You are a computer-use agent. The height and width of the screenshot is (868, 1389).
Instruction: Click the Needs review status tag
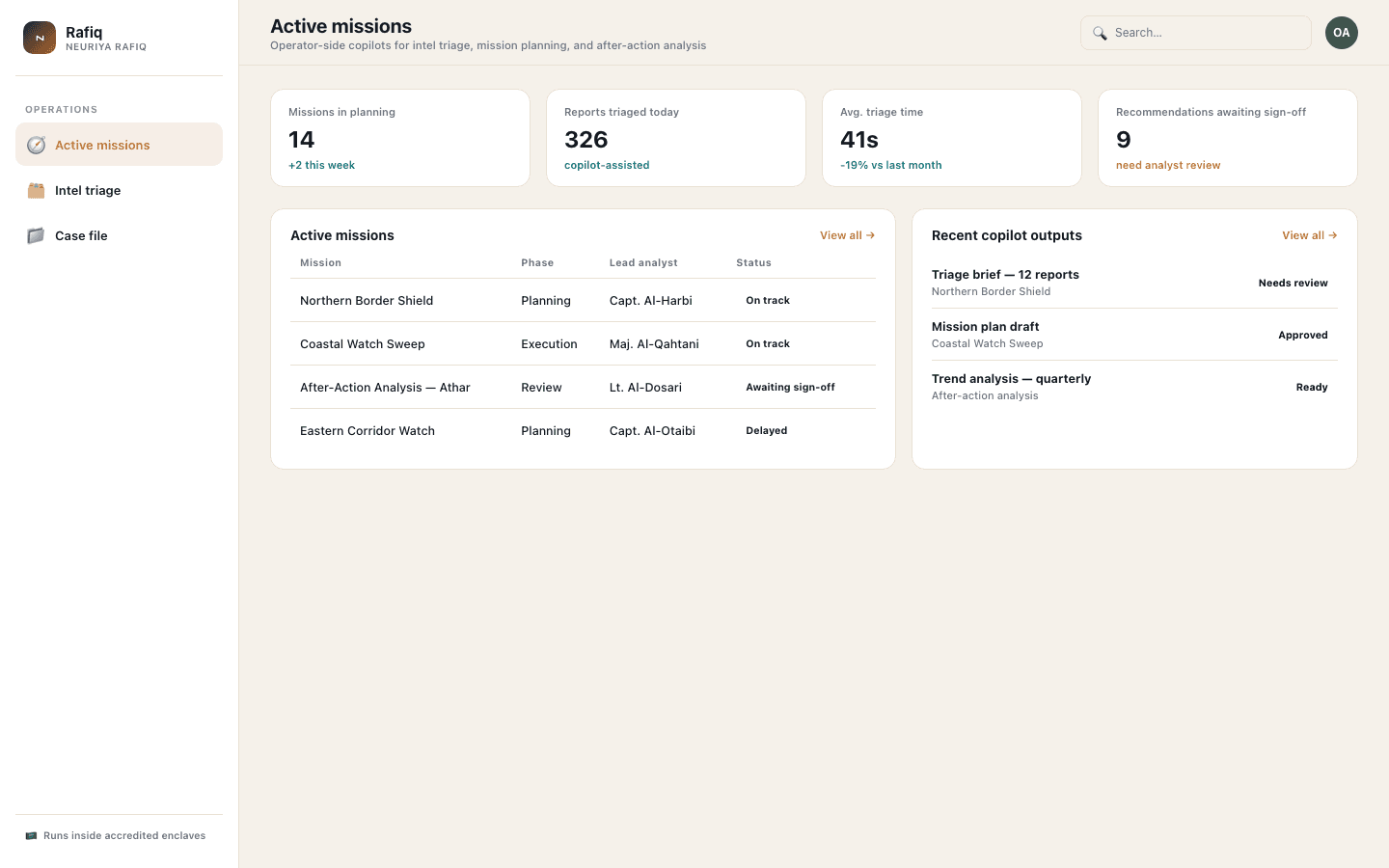[1294, 283]
